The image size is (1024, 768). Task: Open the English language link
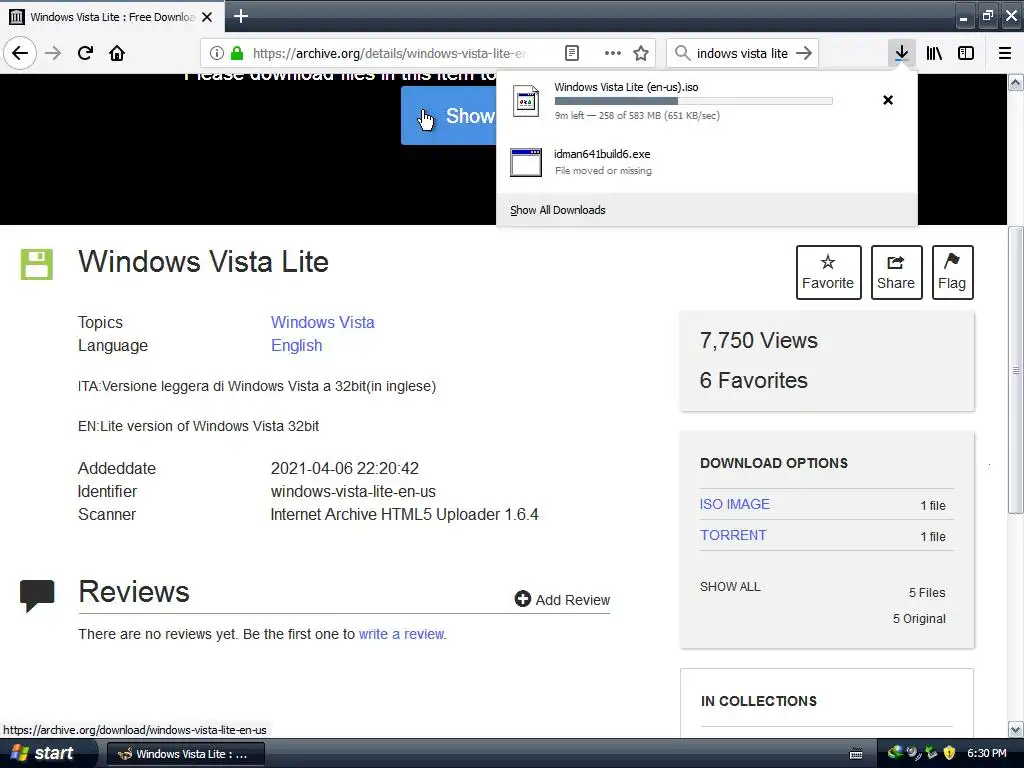(296, 345)
